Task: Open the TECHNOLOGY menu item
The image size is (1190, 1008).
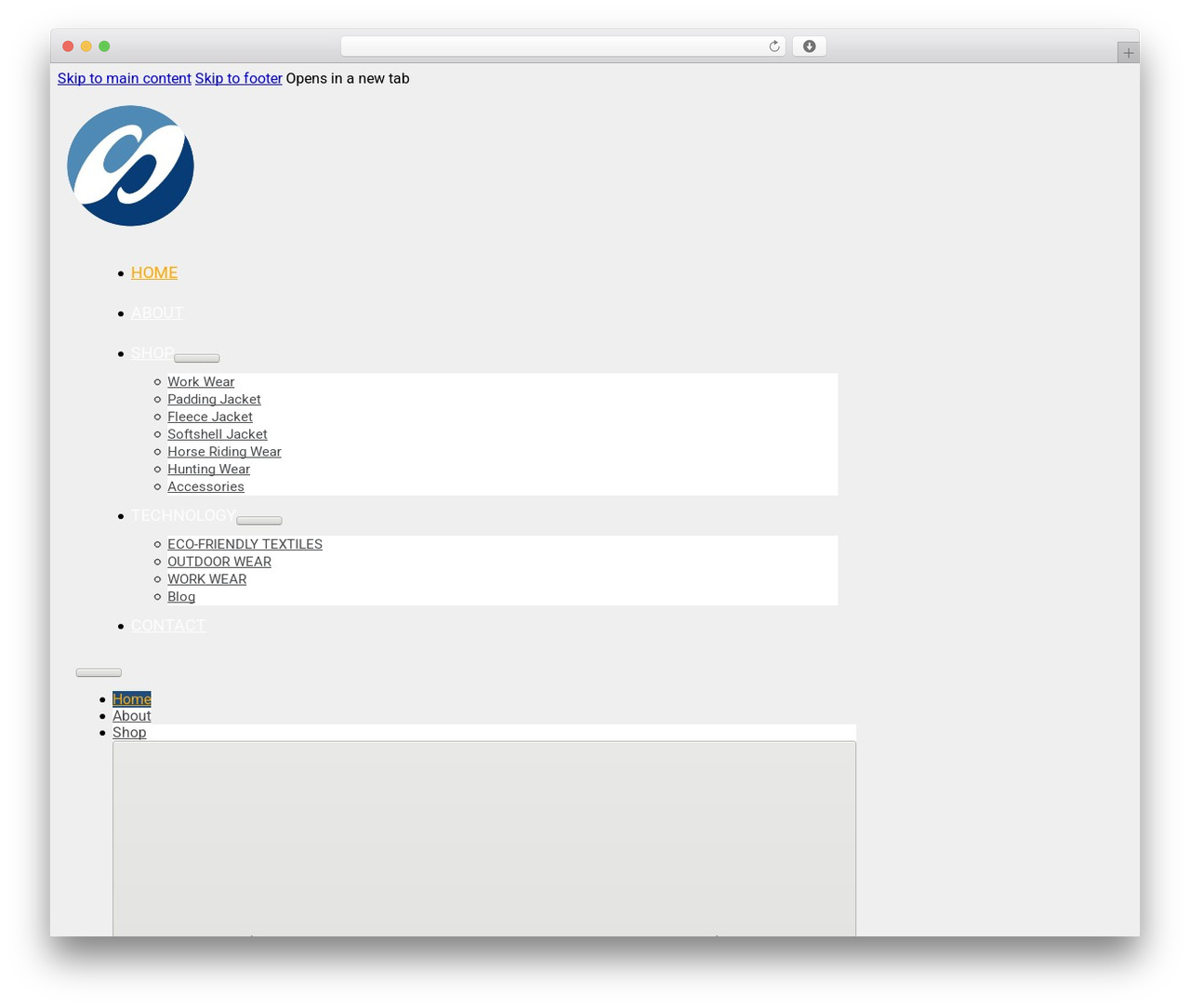Action: point(183,515)
